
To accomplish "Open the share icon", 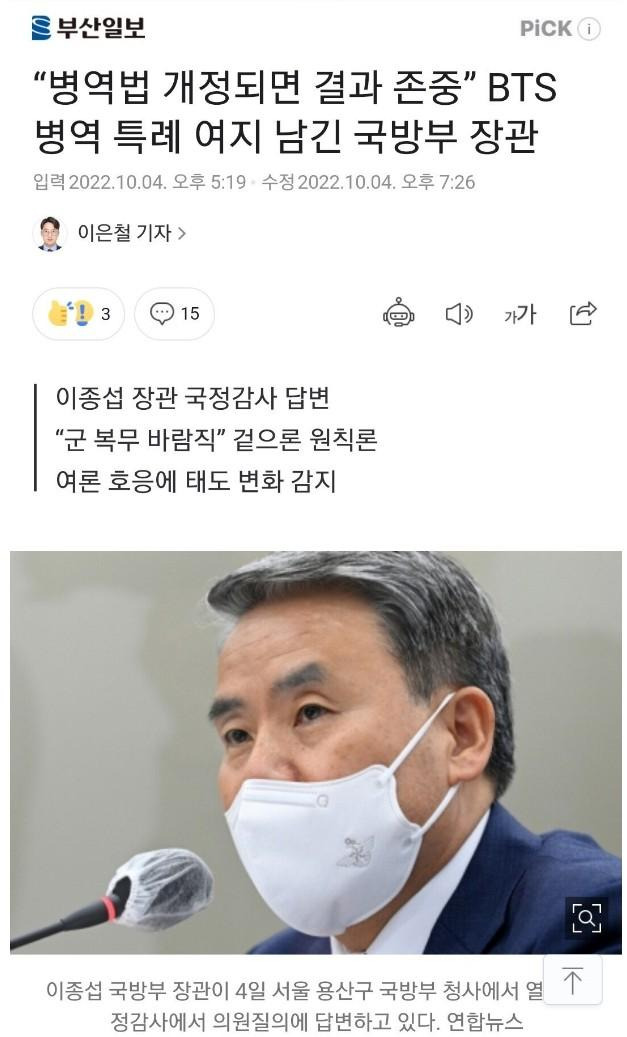I will 583,313.
